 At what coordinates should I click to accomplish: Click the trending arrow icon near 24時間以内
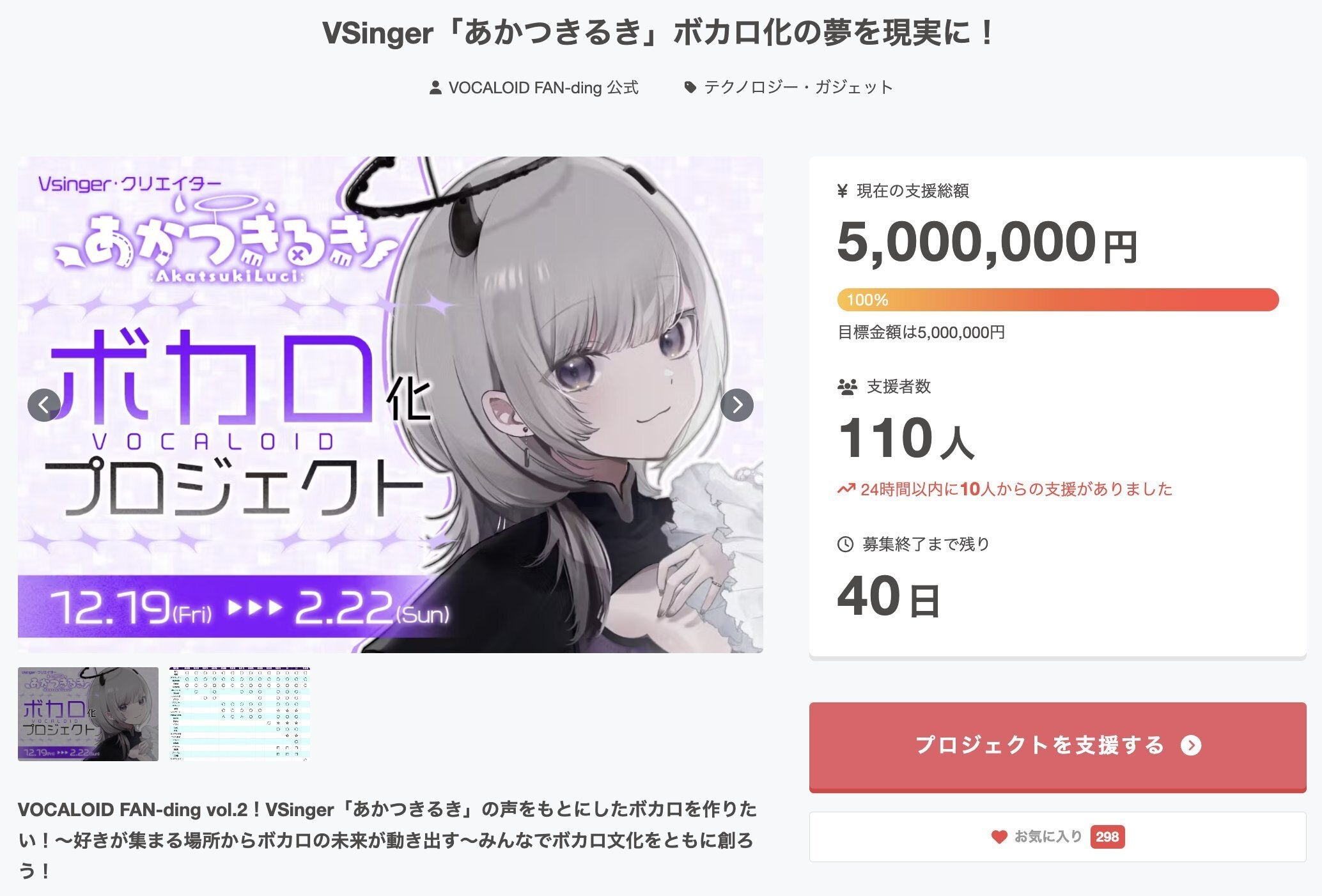[x=846, y=490]
